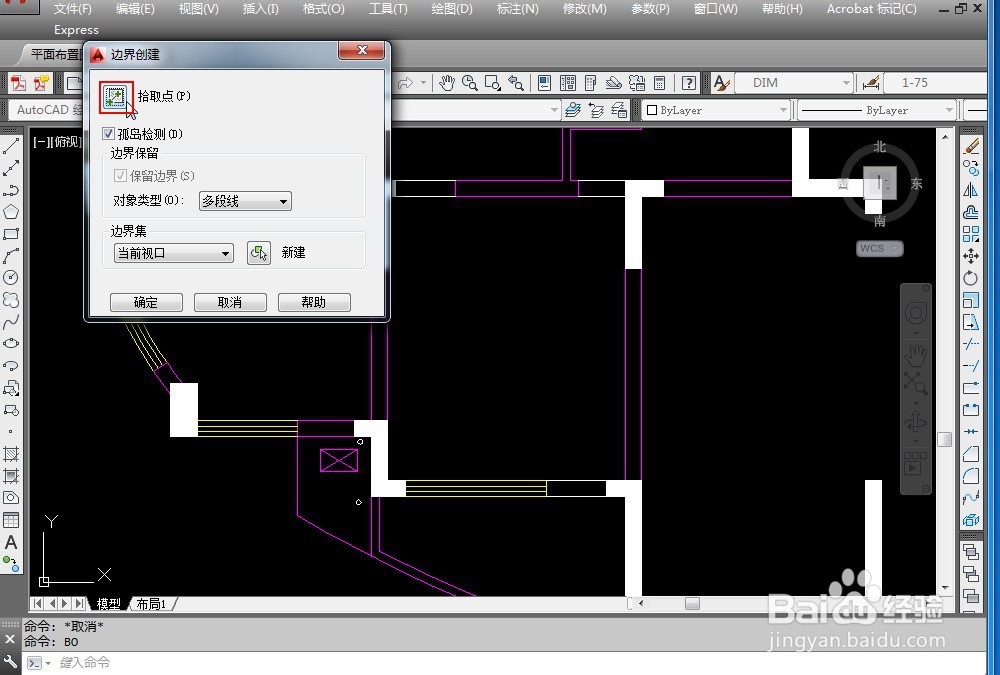Select the Trim tool in right toolbar
Screen dimensions: 1000x675
pyautogui.click(x=971, y=344)
